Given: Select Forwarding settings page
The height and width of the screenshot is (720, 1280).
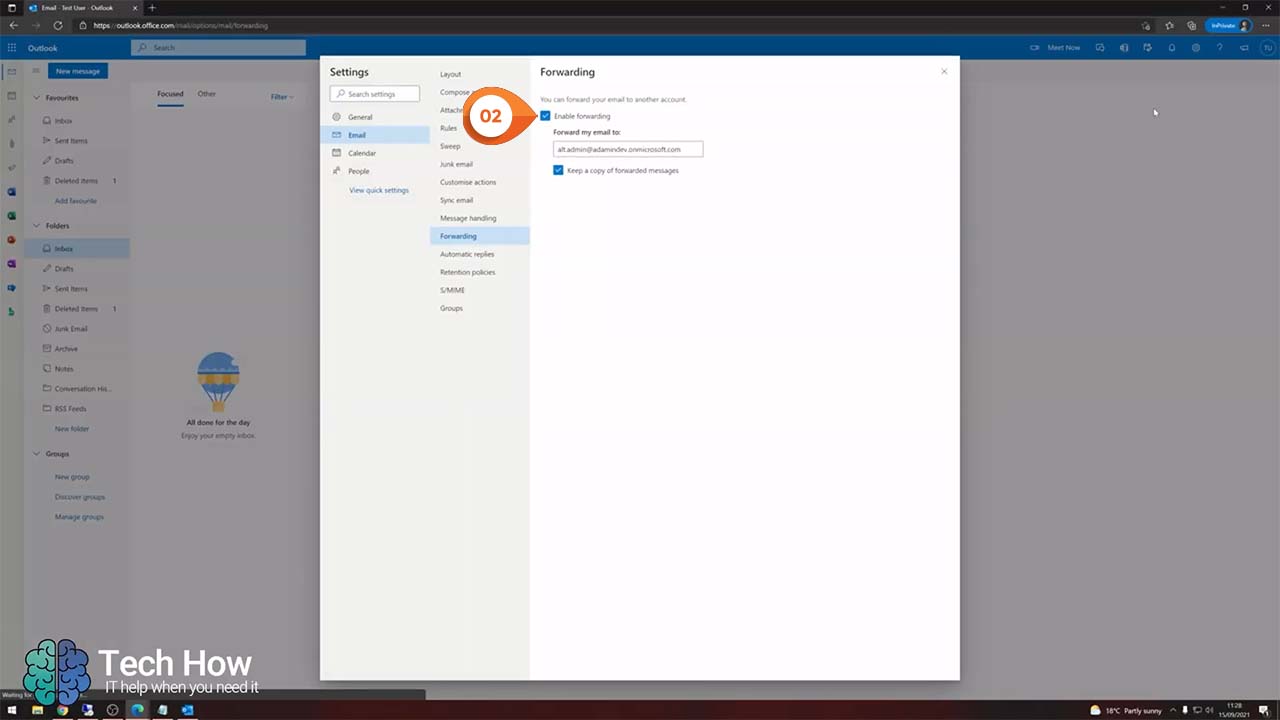Looking at the screenshot, I should 480,236.
